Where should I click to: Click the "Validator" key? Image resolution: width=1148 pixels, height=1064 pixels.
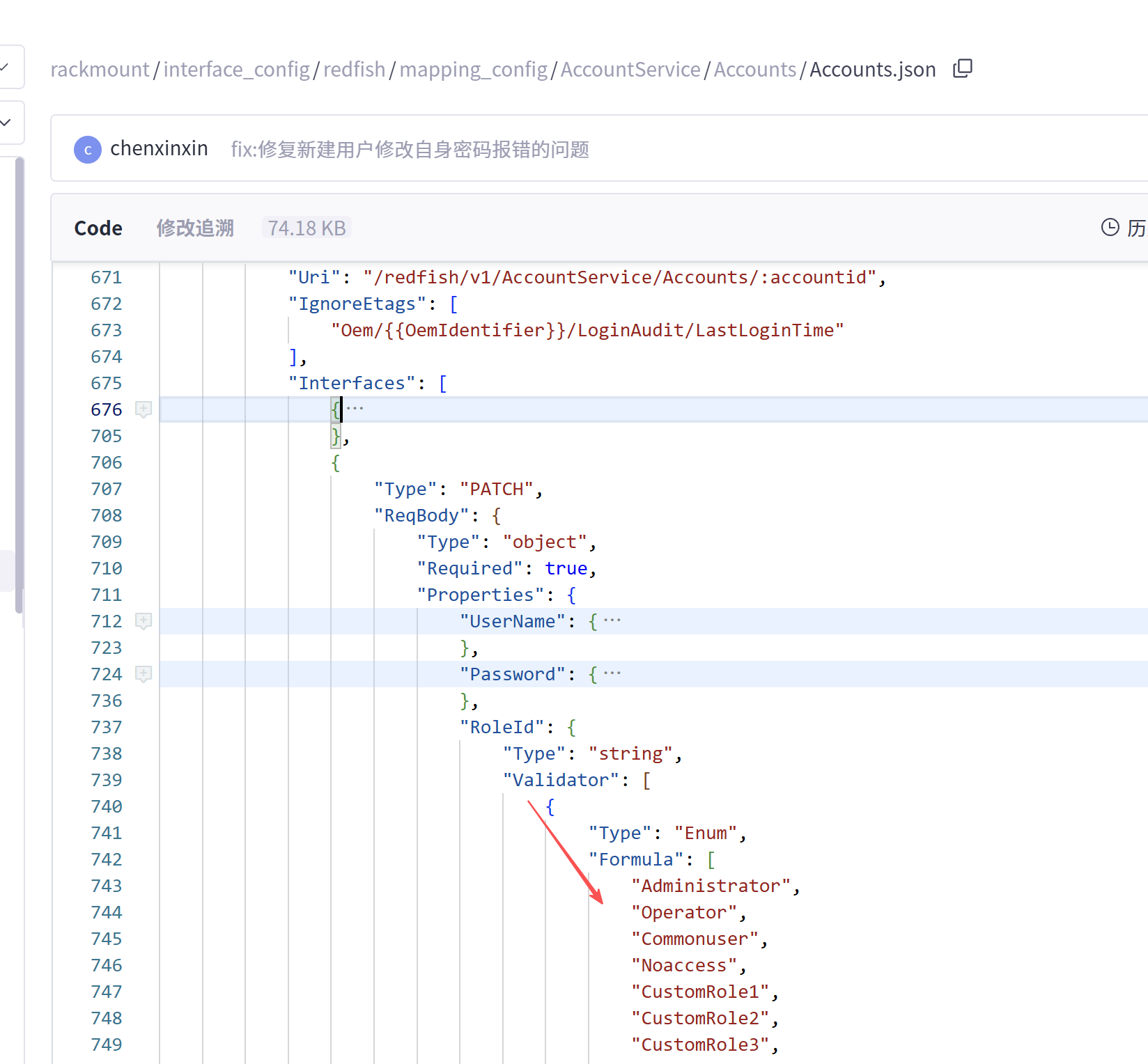tap(561, 780)
